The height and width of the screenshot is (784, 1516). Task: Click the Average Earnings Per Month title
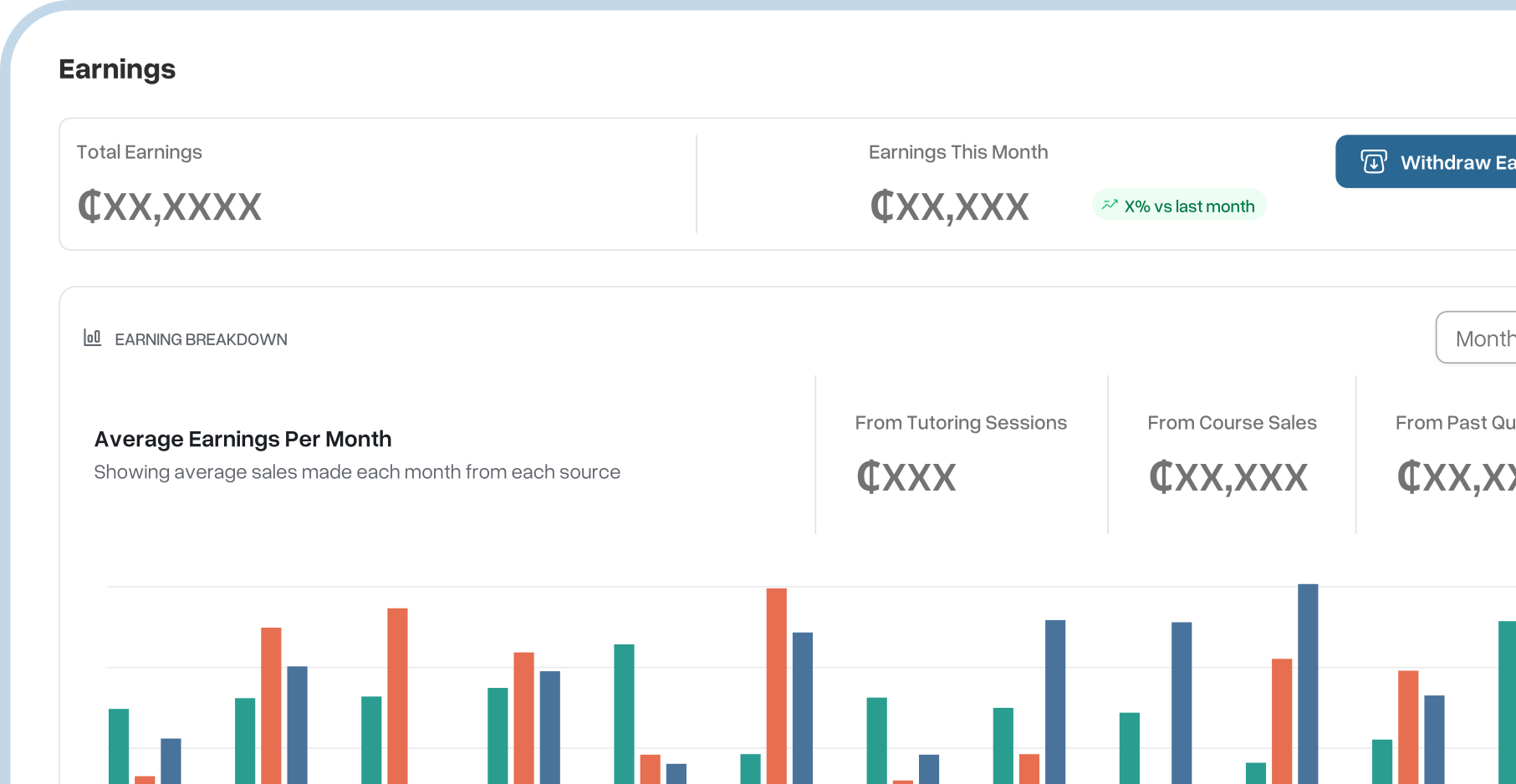[x=242, y=439]
